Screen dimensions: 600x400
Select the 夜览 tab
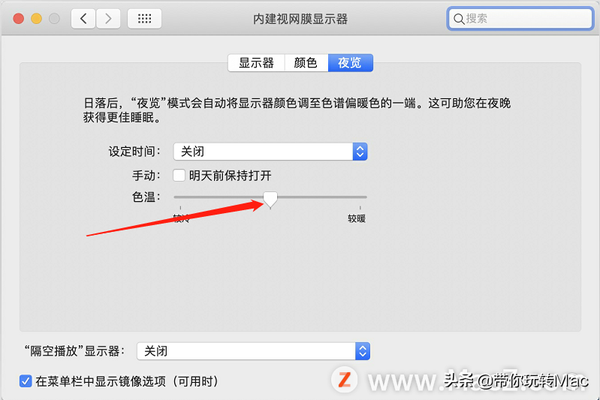[350, 63]
